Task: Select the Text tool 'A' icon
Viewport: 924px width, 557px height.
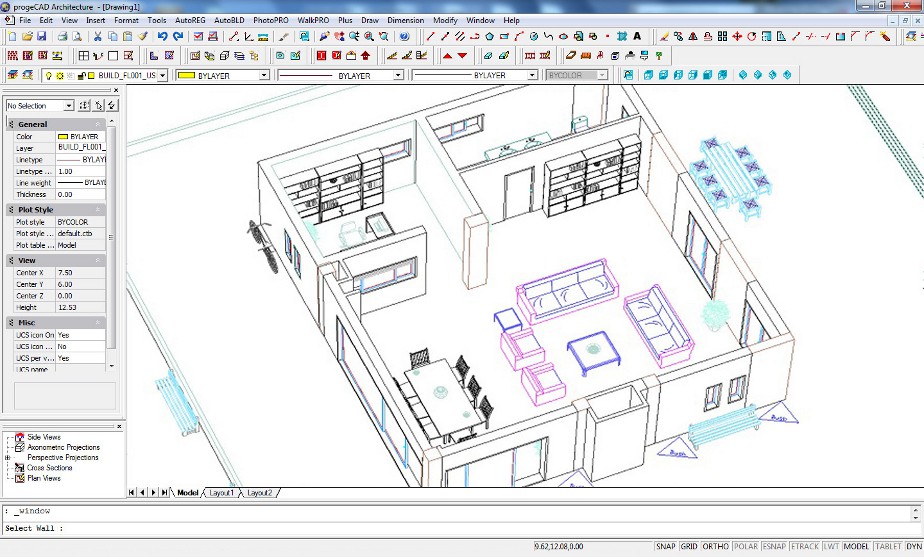Action: (637, 37)
